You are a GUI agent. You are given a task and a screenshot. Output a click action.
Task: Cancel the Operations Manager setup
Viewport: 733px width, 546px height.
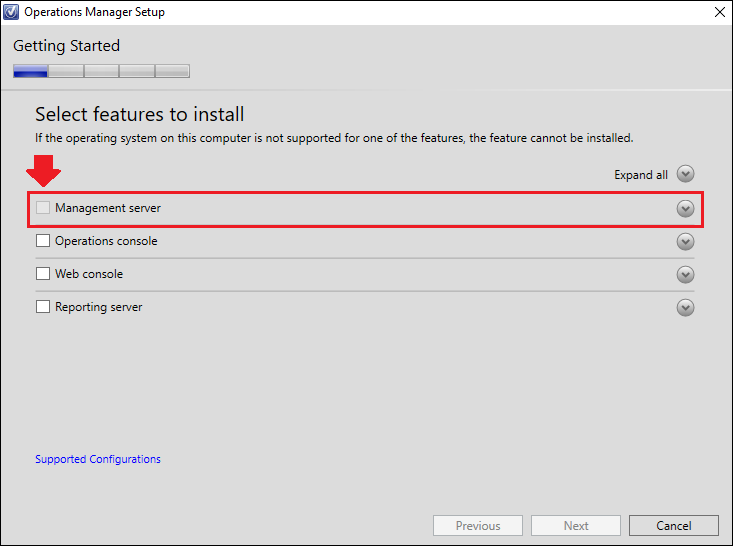tap(674, 525)
